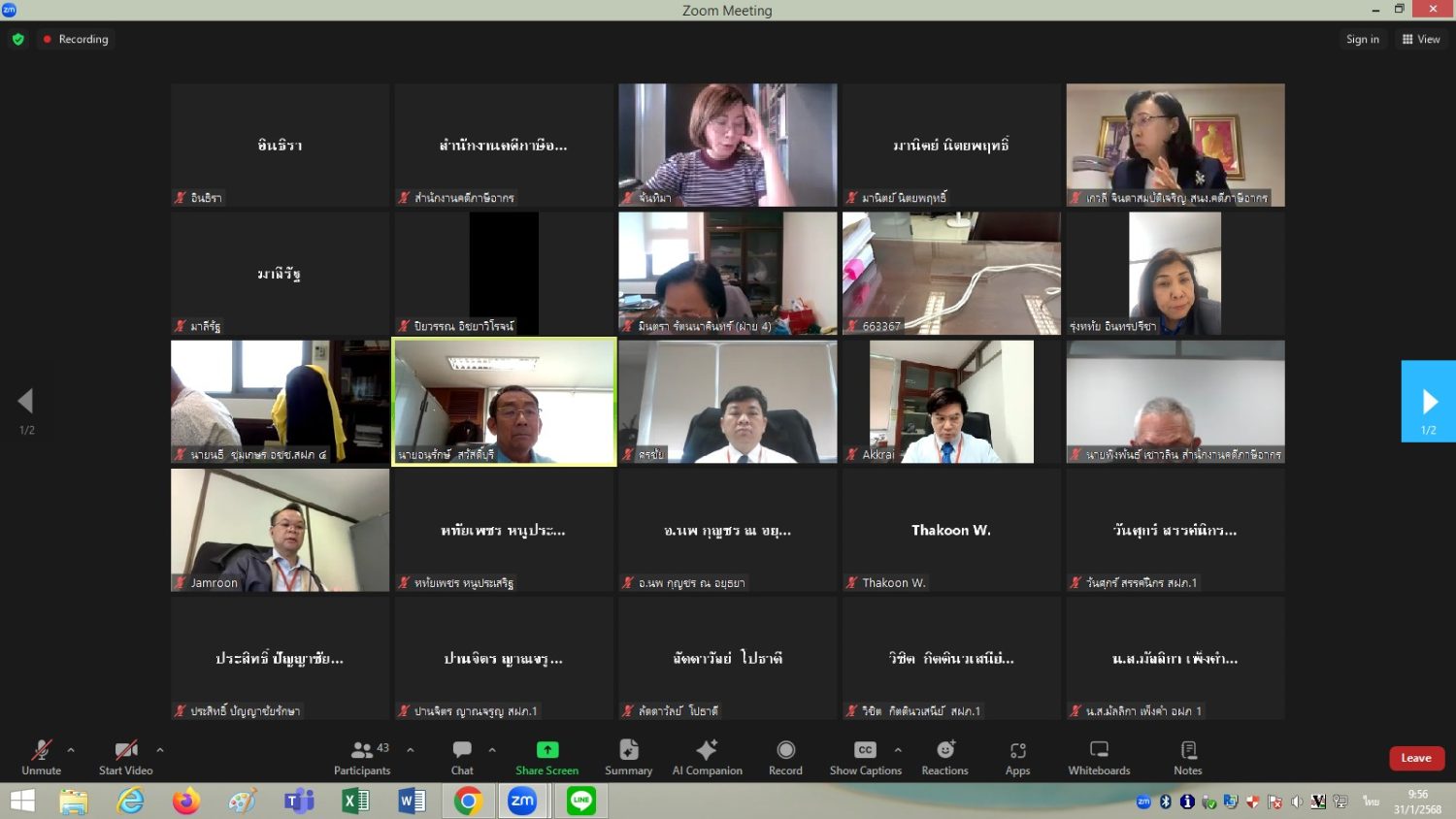Expand video options arrow beside Start Video
The width and height of the screenshot is (1456, 819).
click(x=160, y=750)
